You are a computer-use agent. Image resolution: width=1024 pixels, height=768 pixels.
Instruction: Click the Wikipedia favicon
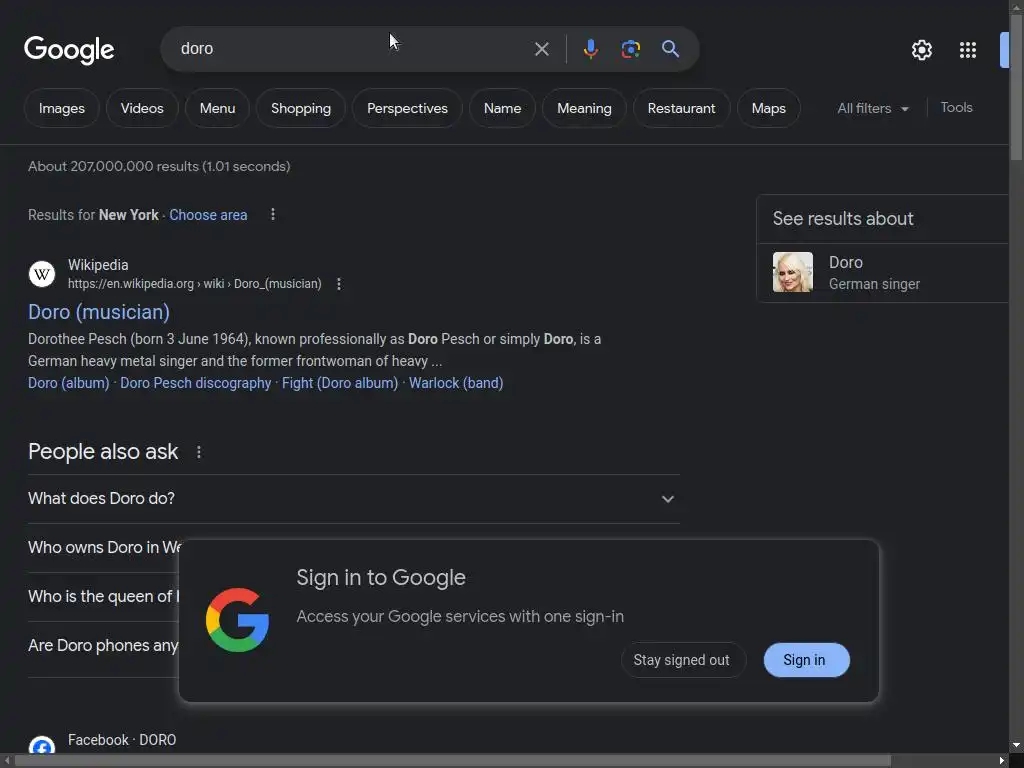(42, 274)
